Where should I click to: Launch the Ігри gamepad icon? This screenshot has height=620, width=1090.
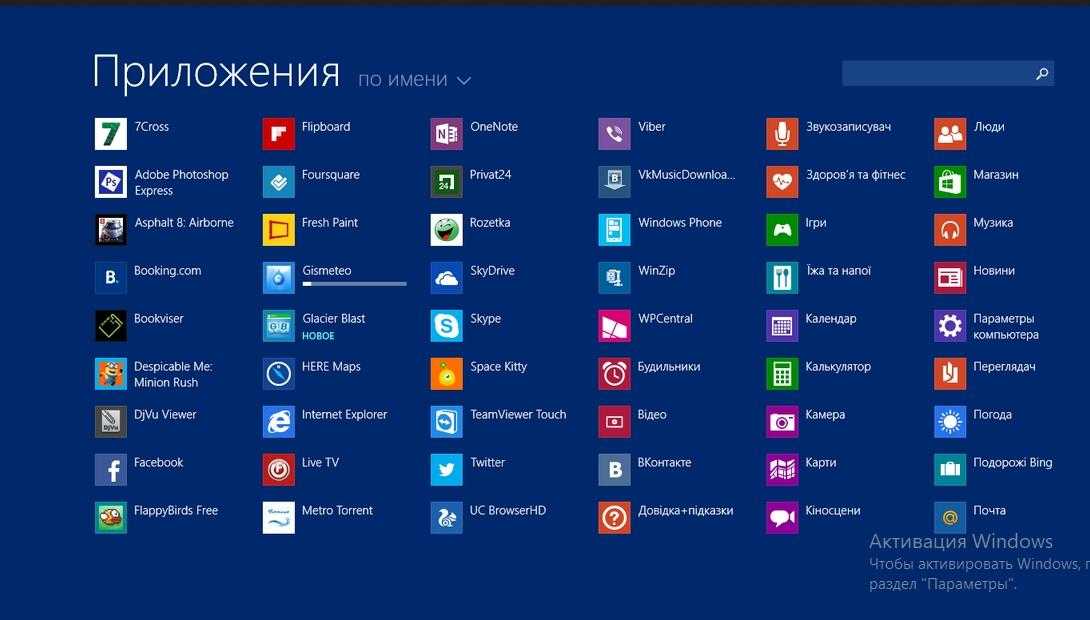tap(782, 229)
